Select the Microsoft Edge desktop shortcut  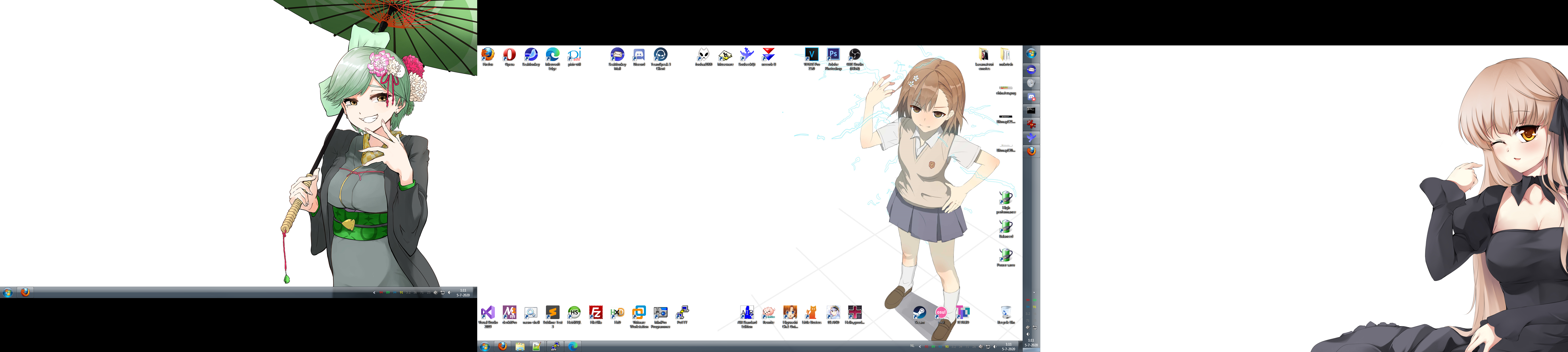[x=553, y=59]
